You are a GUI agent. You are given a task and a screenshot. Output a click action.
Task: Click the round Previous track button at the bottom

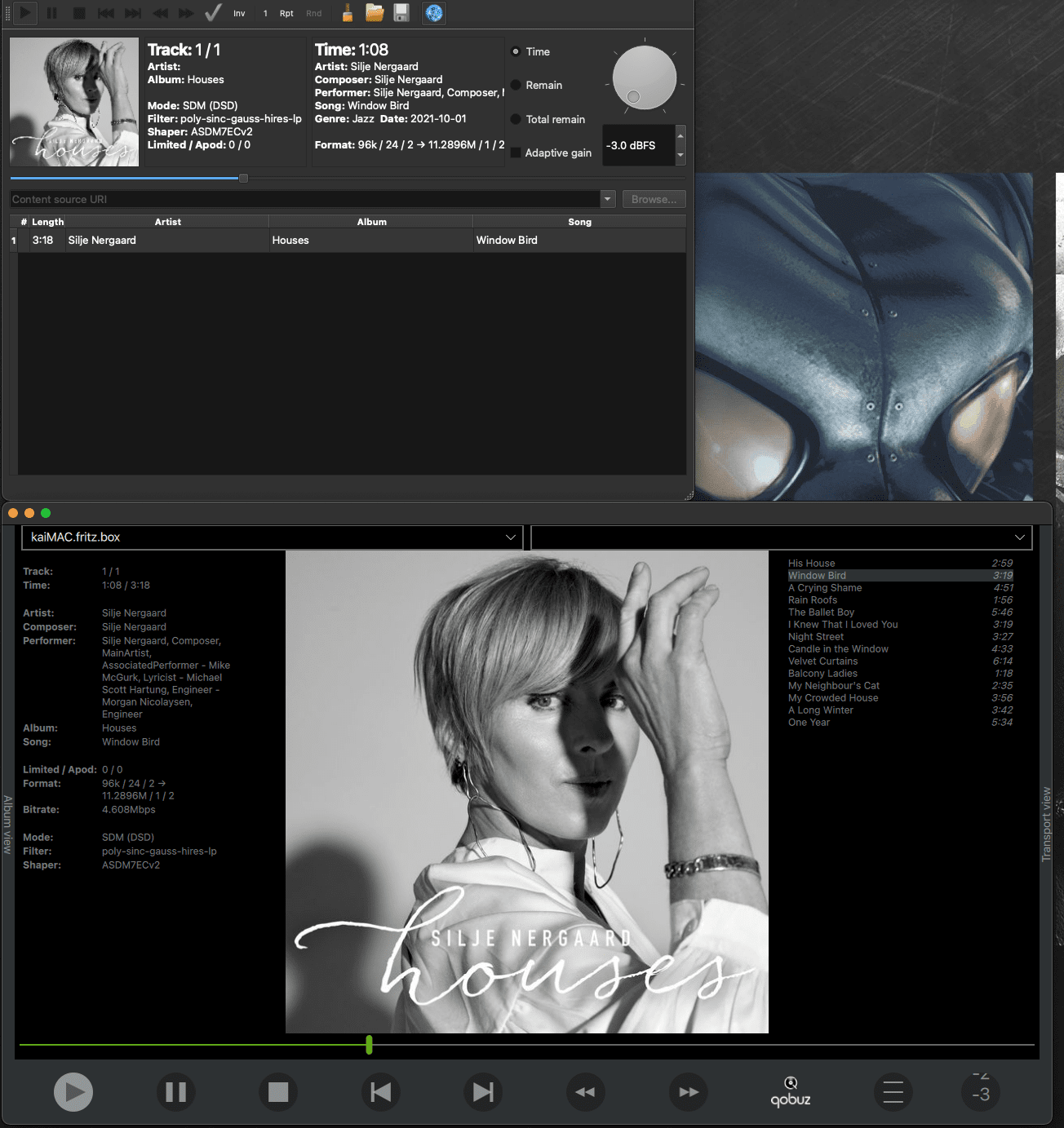[x=380, y=1092]
